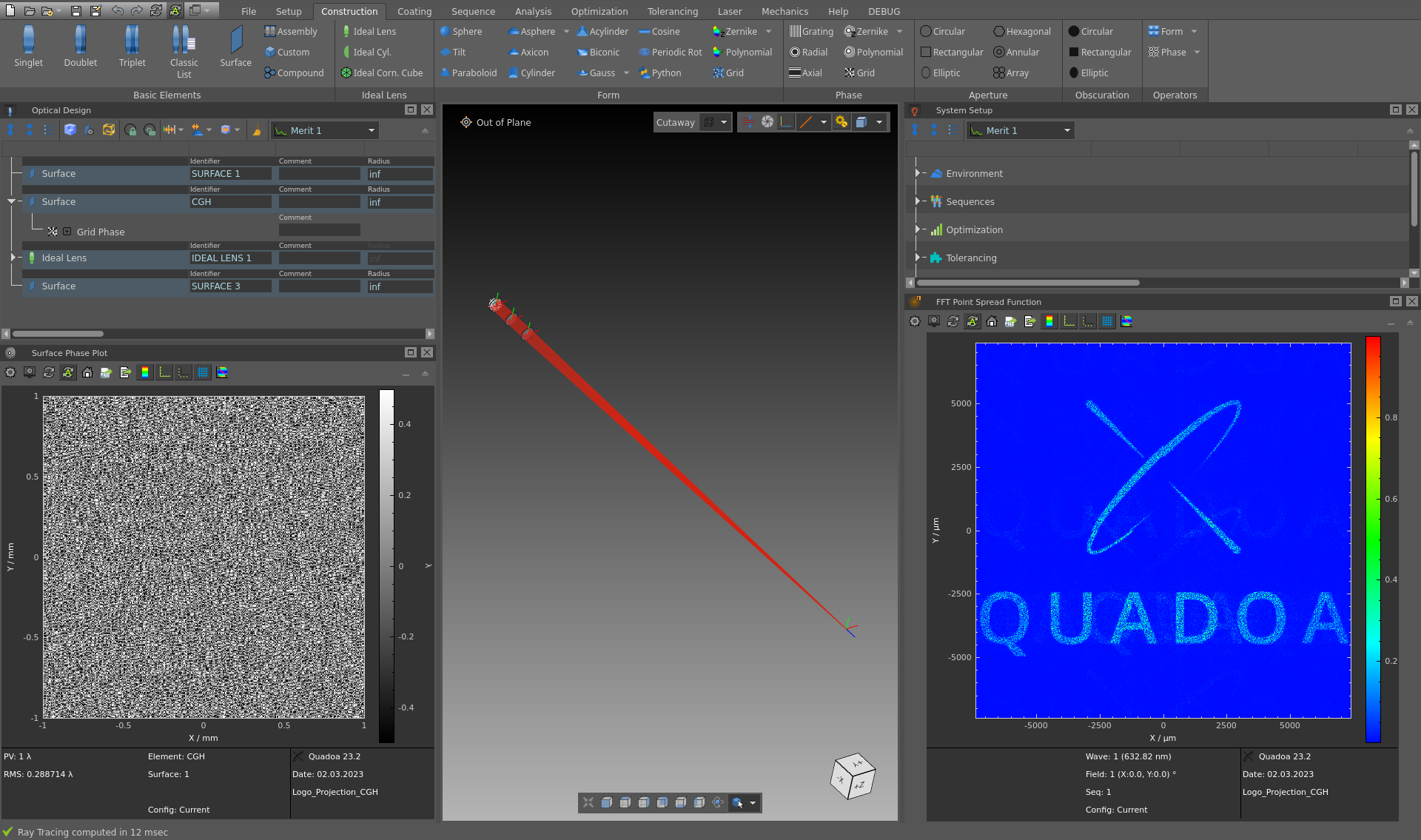Open Merit 1 dropdown in System Setup
The image size is (1421, 840).
click(1021, 130)
